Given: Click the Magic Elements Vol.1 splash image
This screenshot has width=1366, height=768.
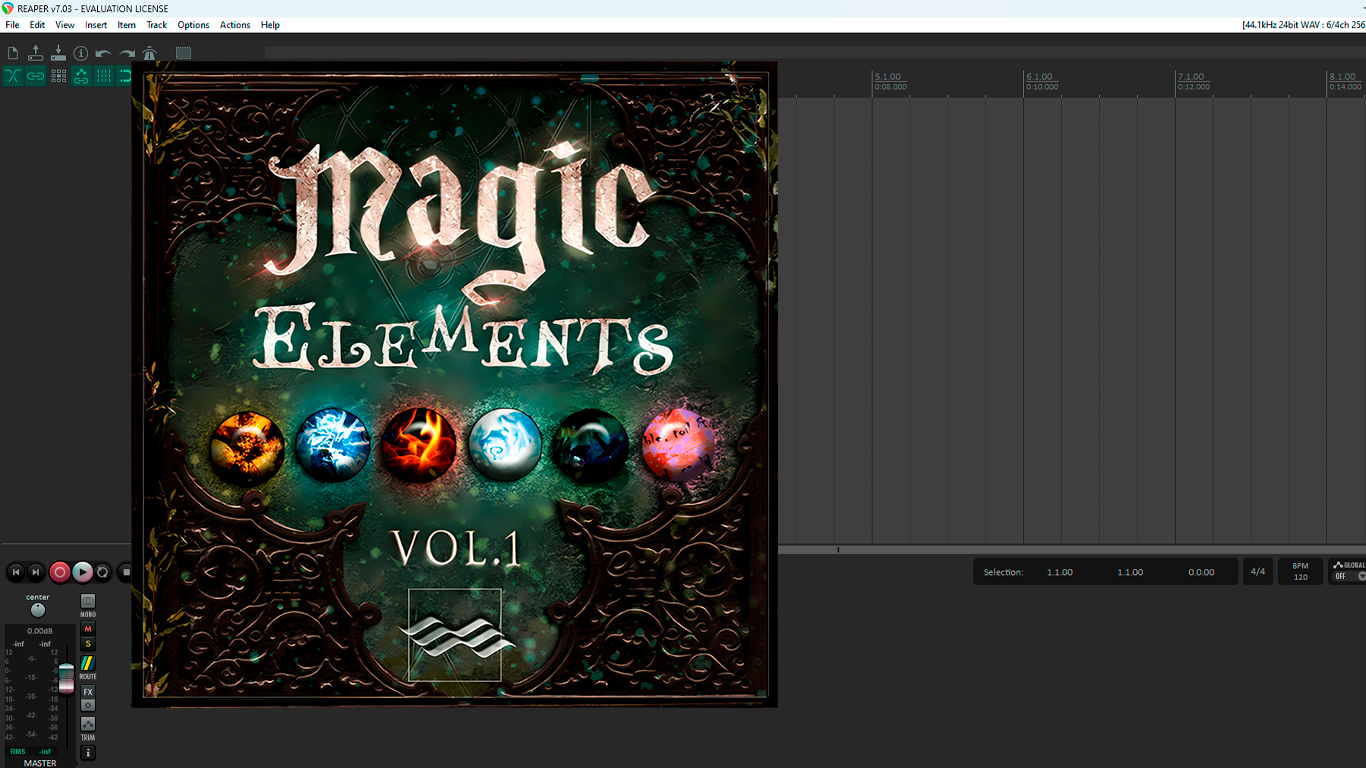Looking at the screenshot, I should pos(454,385).
